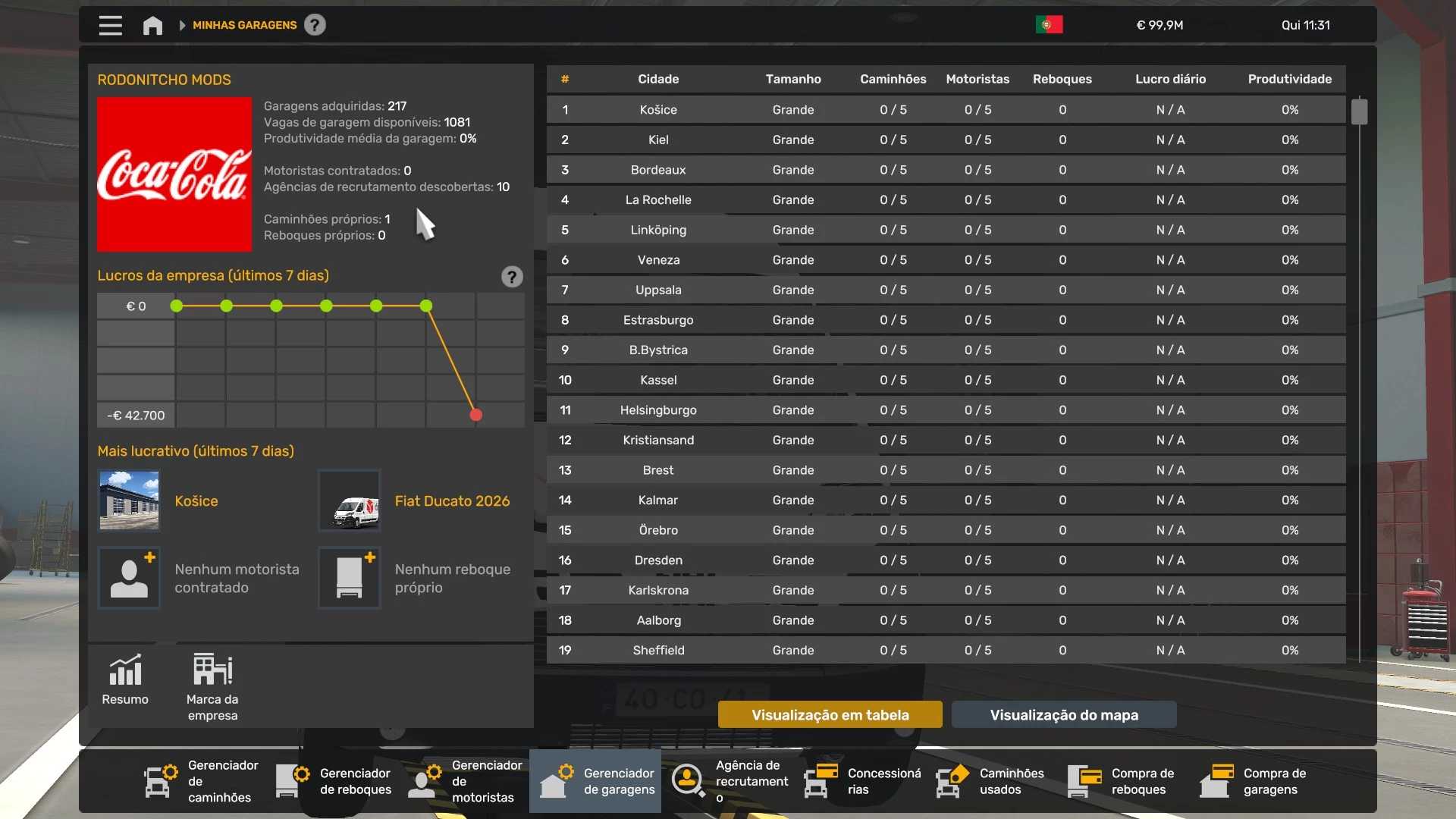The height and width of the screenshot is (819, 1456).
Task: Click the Košice cell in row 1
Action: 658,110
